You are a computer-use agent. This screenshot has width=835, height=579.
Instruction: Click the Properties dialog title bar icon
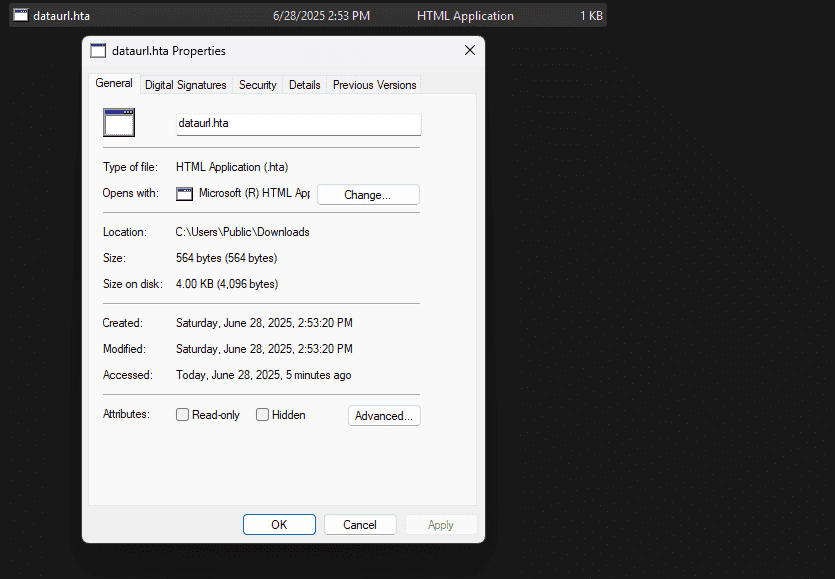[x=98, y=51]
